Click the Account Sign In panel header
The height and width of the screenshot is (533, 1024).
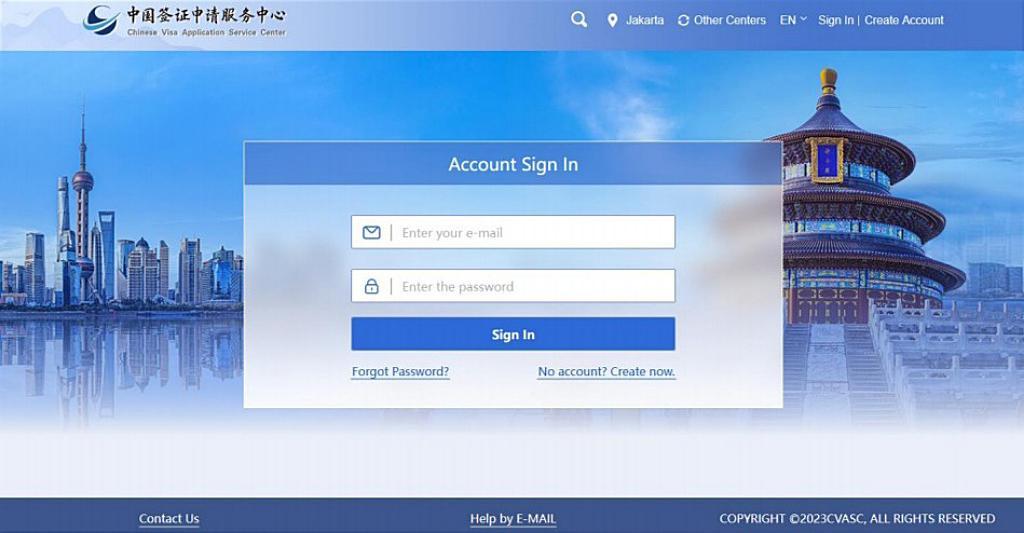point(513,164)
